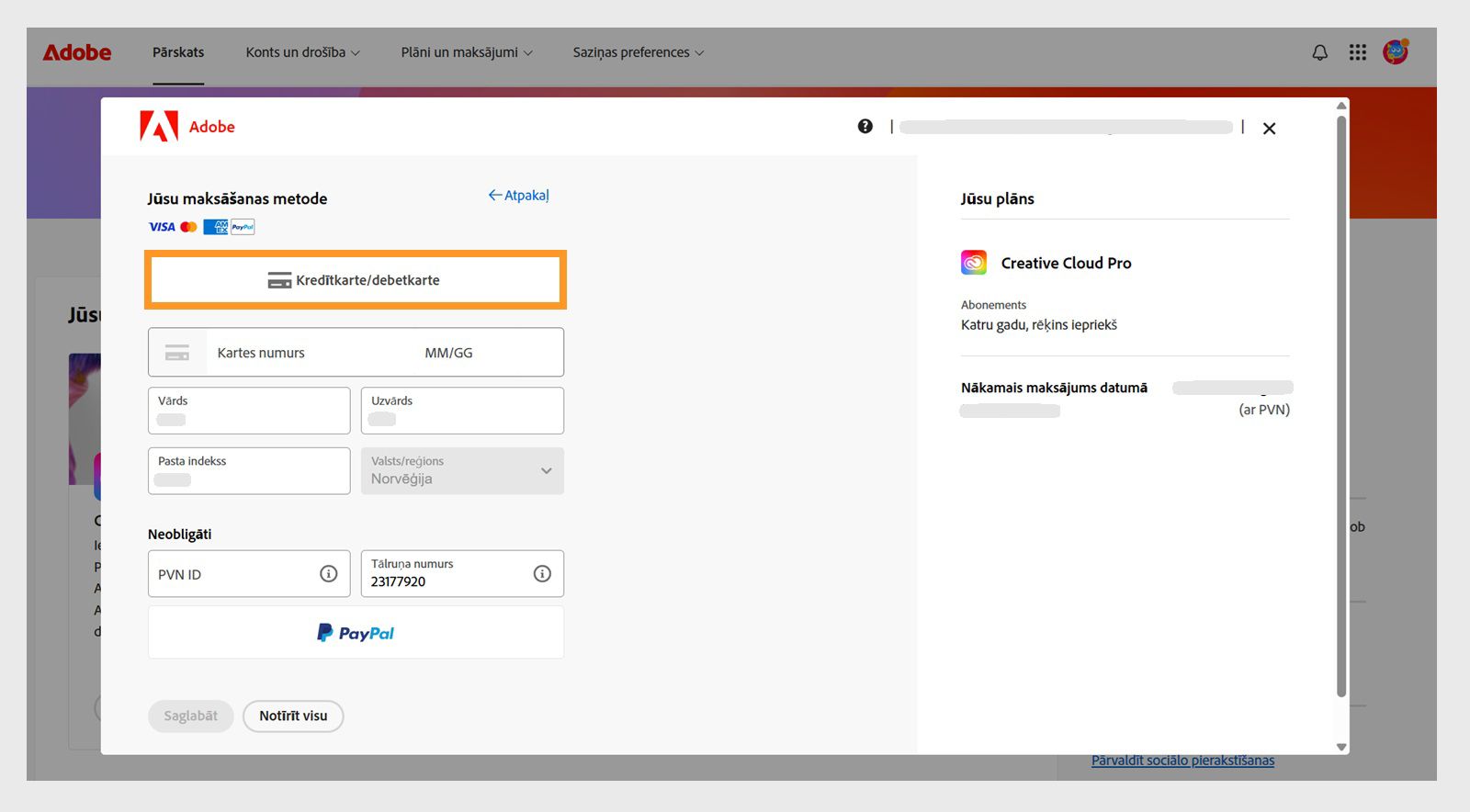Click the small PayPal logo badge
Image resolution: width=1470 pixels, height=812 pixels.
pos(243,227)
